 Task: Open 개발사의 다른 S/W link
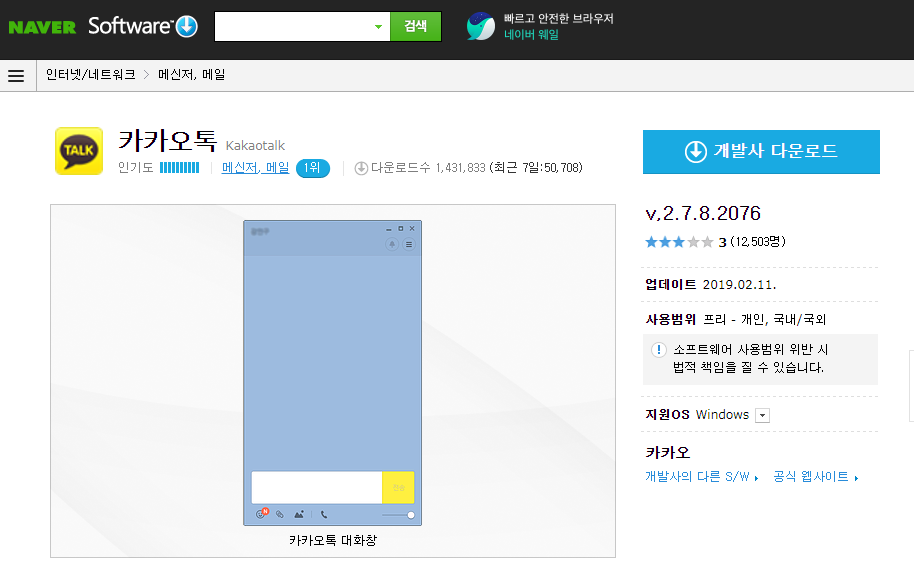pyautogui.click(x=702, y=477)
